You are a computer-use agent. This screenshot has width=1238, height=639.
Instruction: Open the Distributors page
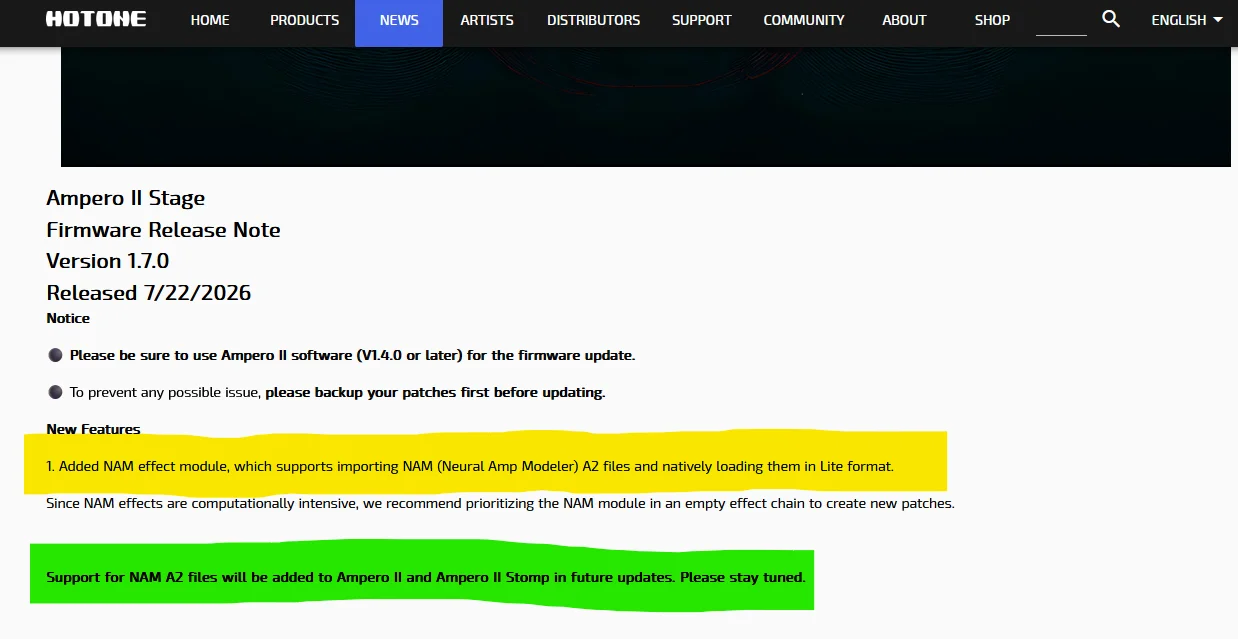593,20
